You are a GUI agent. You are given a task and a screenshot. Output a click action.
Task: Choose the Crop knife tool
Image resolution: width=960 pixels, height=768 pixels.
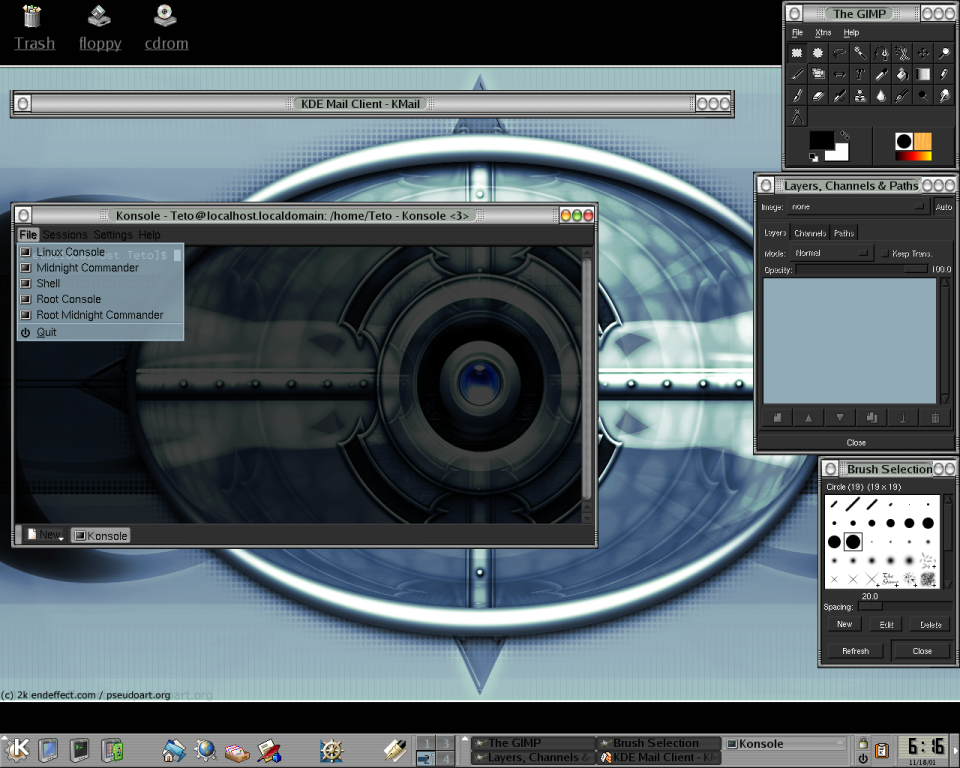click(x=797, y=75)
